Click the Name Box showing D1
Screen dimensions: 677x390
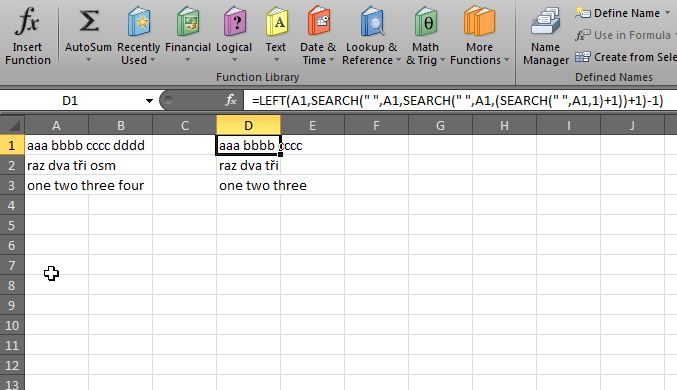[x=71, y=101]
